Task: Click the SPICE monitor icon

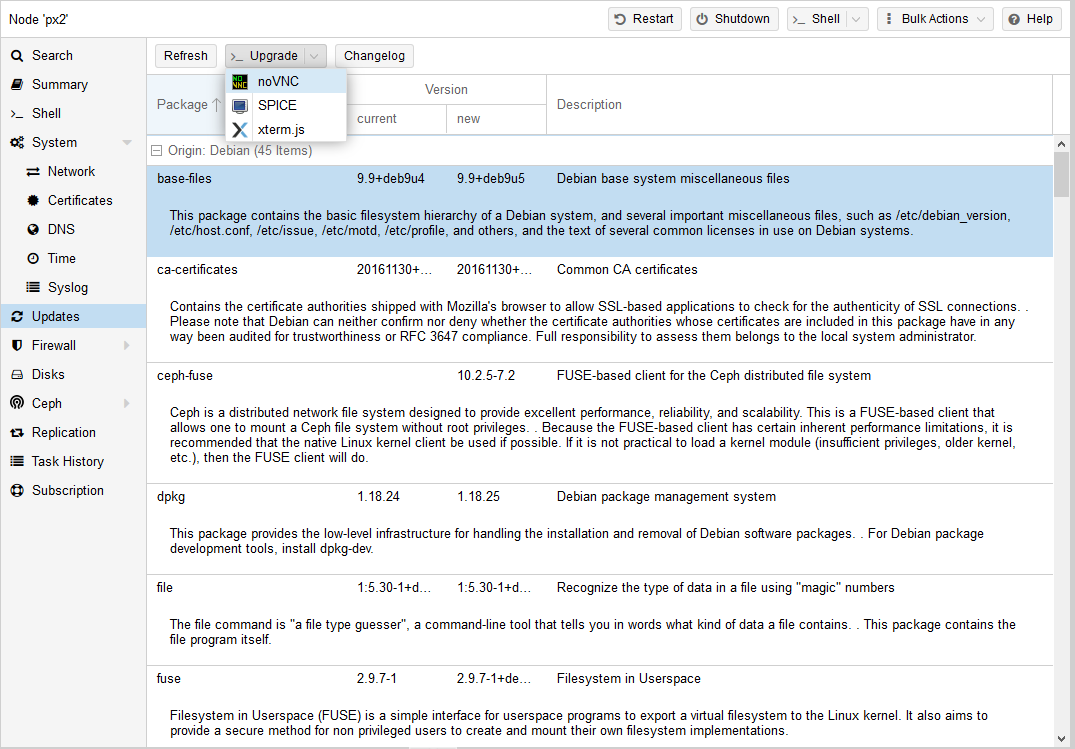Action: pyautogui.click(x=240, y=106)
